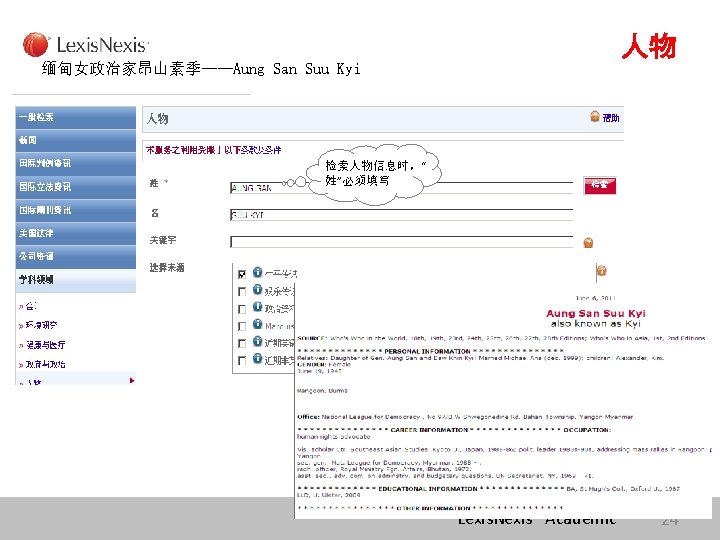
Task: Uncheck the first checked source checkbox
Action: (242, 274)
